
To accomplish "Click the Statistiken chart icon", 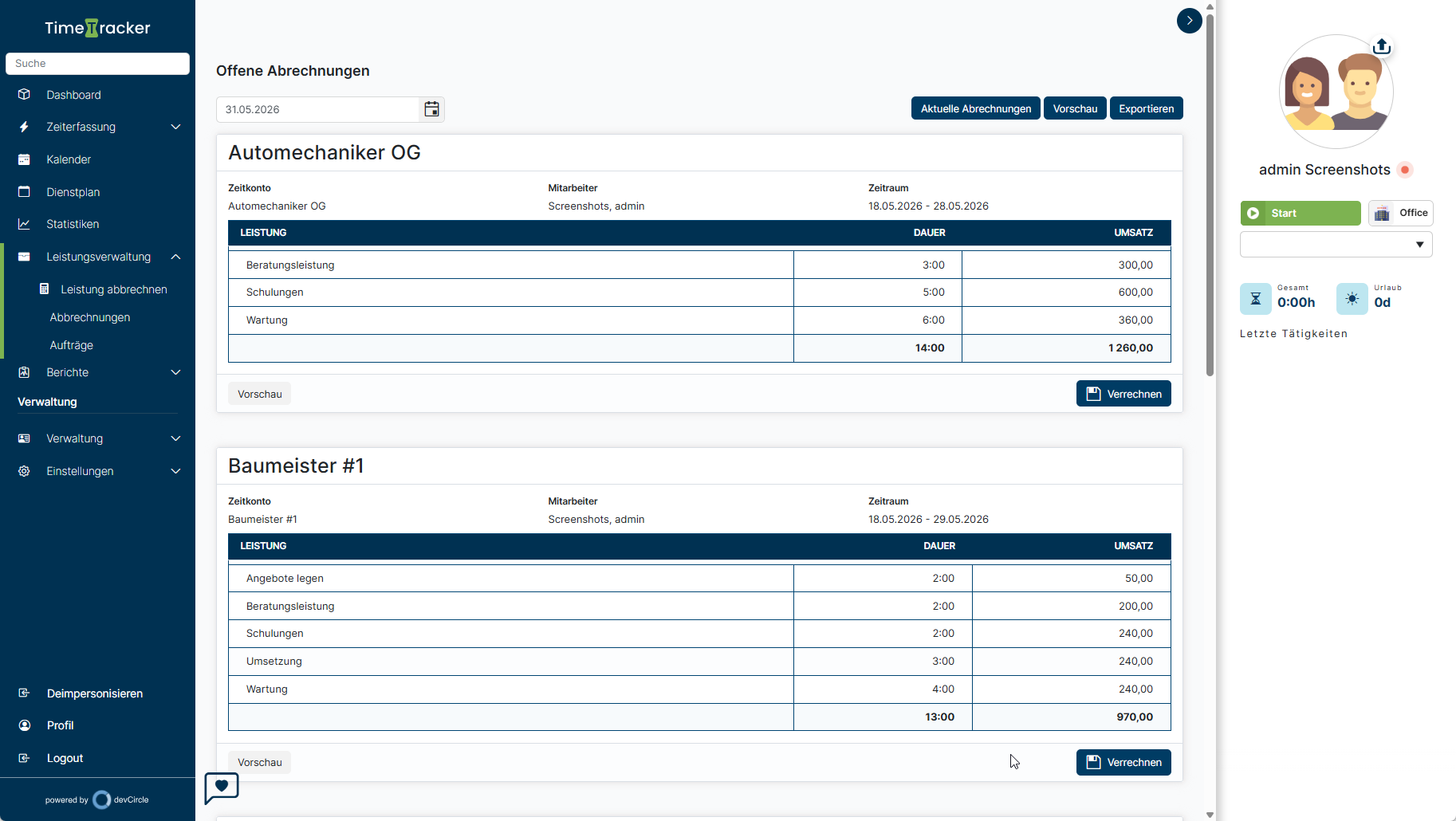I will (24, 224).
